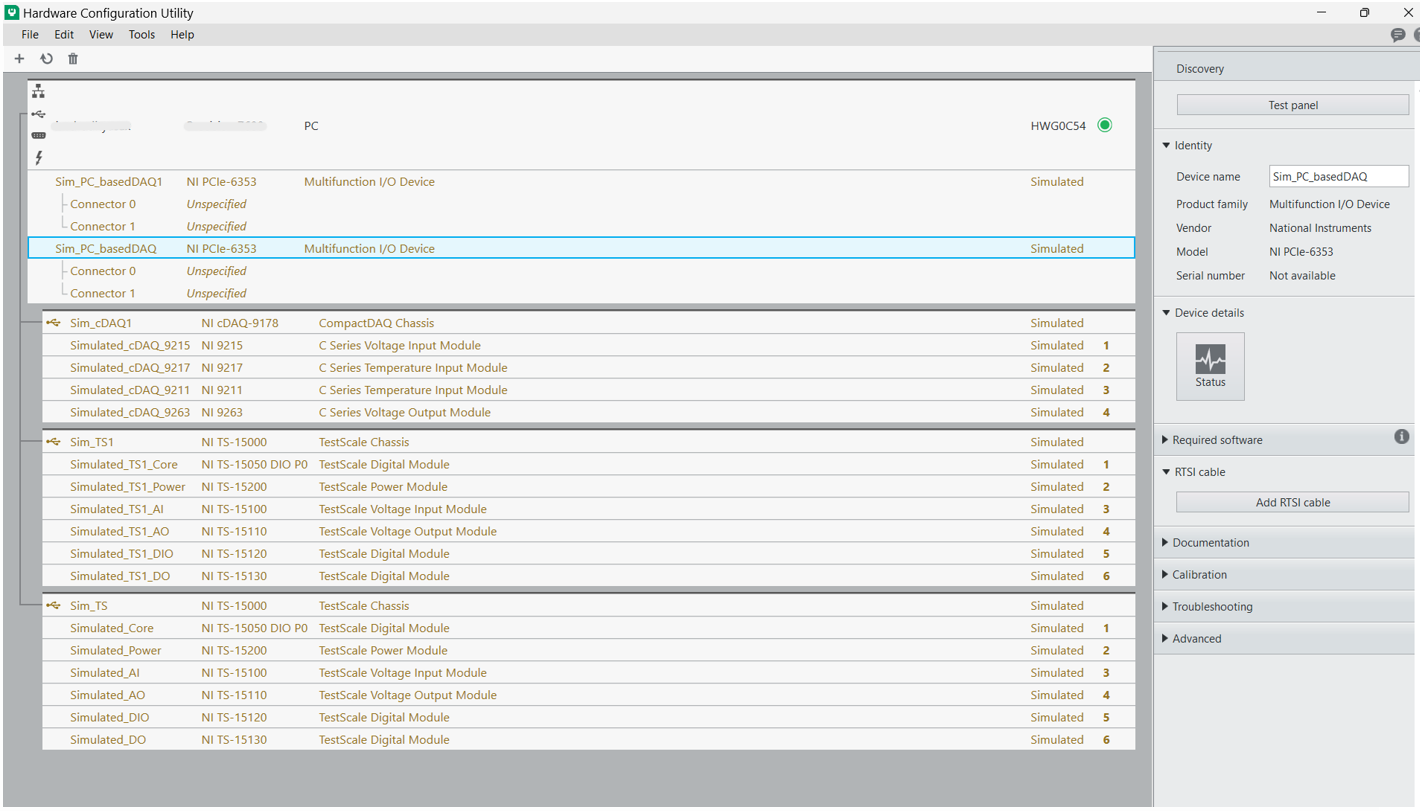Click the Add RTSI cable button

pyautogui.click(x=1293, y=503)
